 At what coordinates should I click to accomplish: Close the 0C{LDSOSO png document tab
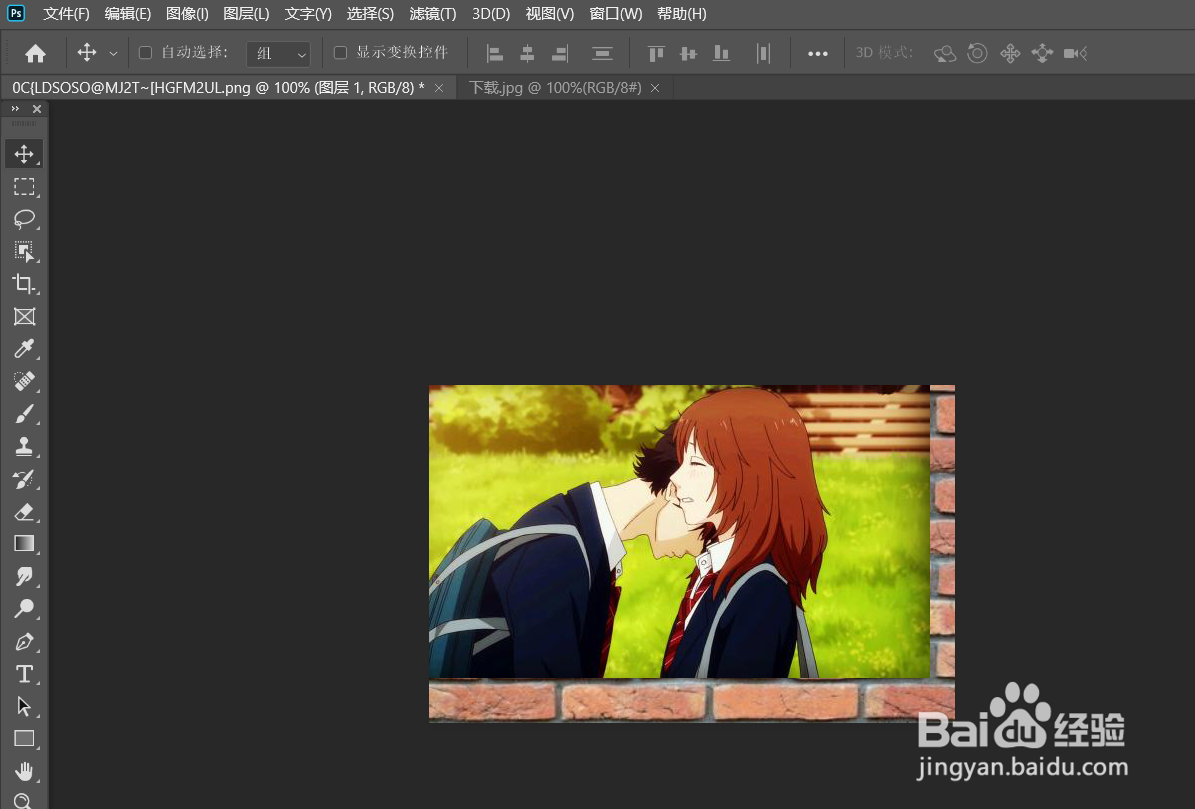point(439,88)
